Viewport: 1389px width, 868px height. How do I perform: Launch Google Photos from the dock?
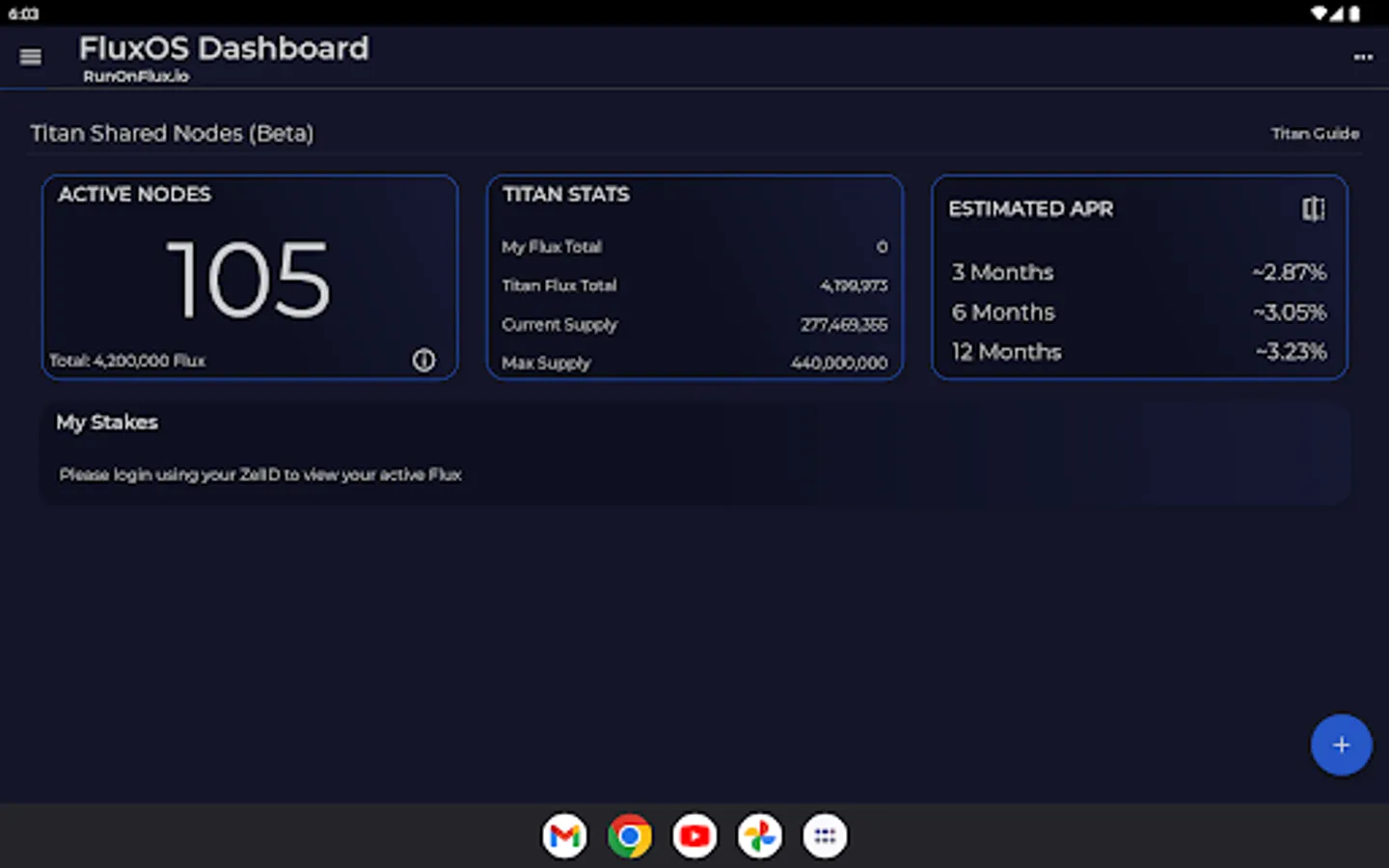pyautogui.click(x=759, y=836)
